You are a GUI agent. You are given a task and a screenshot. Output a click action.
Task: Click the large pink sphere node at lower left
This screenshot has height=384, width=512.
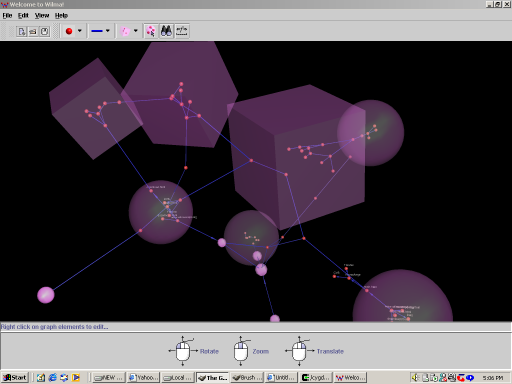pyautogui.click(x=46, y=295)
